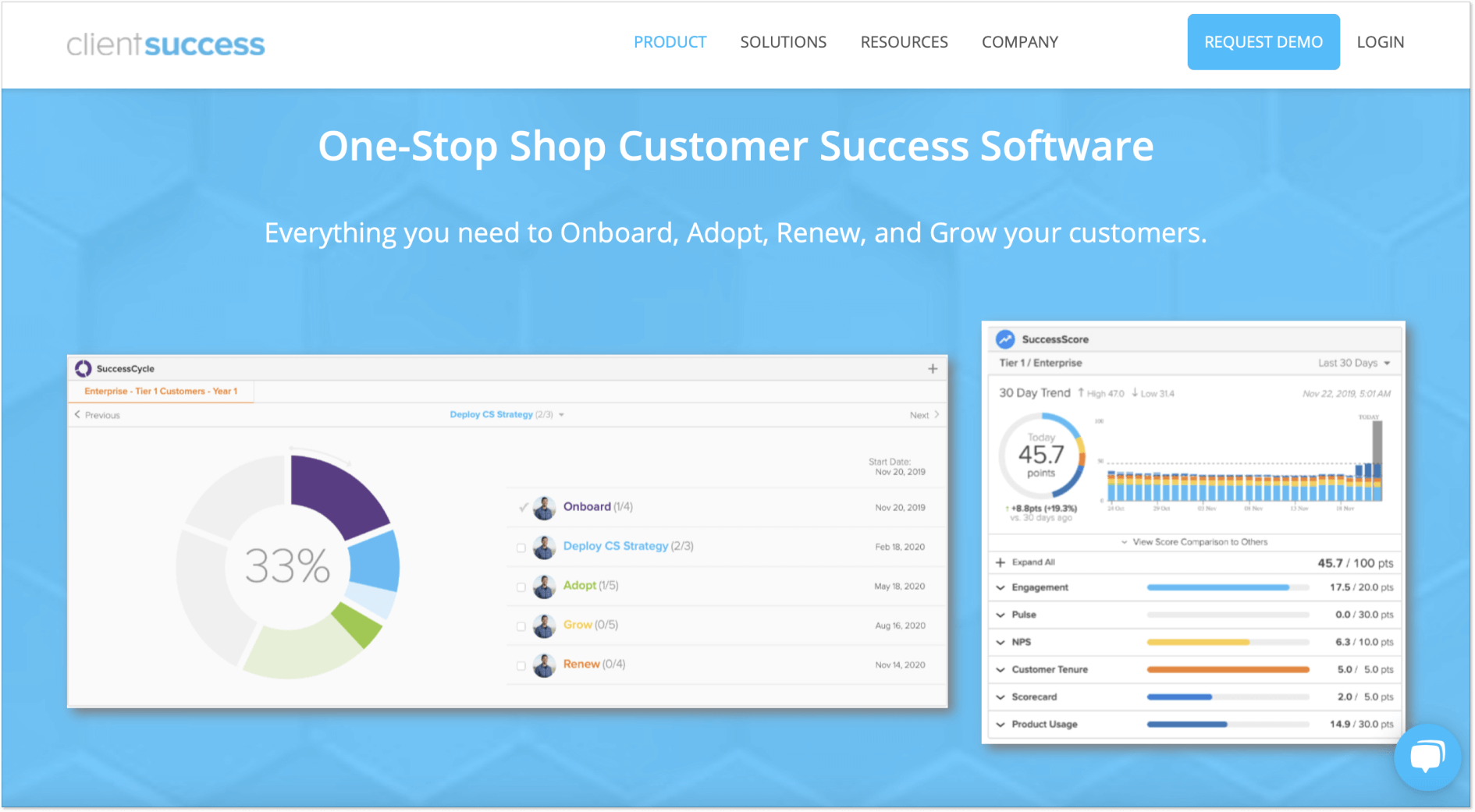Check the Adopt checkbox
Viewport: 1475px width, 812px height.
click(x=521, y=587)
